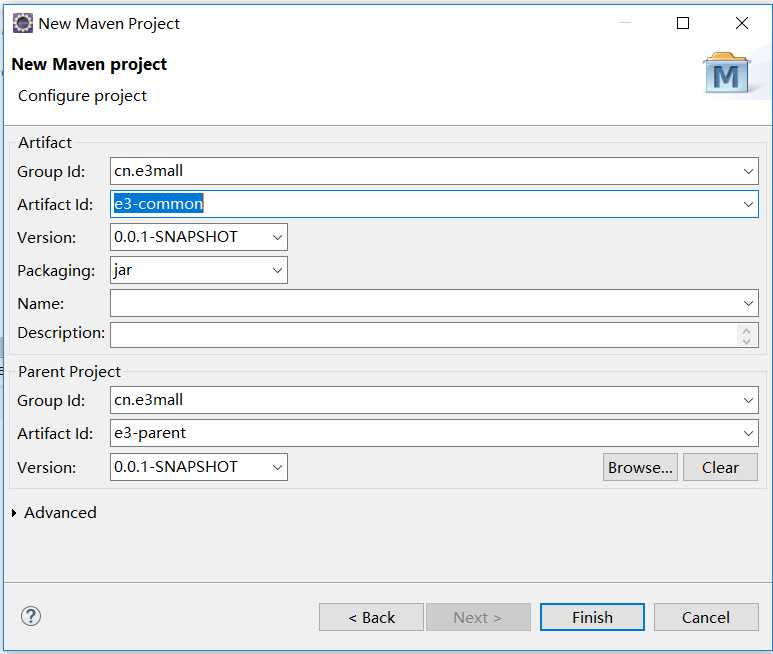
Task: Open Artifact Group Id dropdown arrow
Action: [x=748, y=172]
